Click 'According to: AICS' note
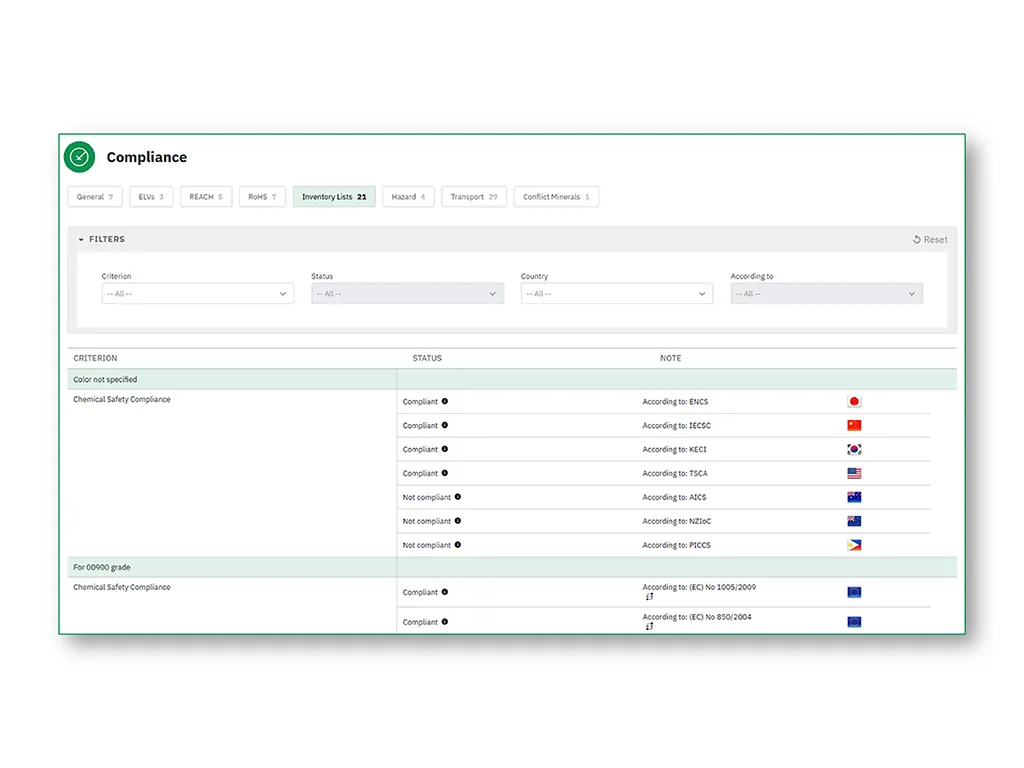This screenshot has width=1024, height=768. tap(675, 497)
